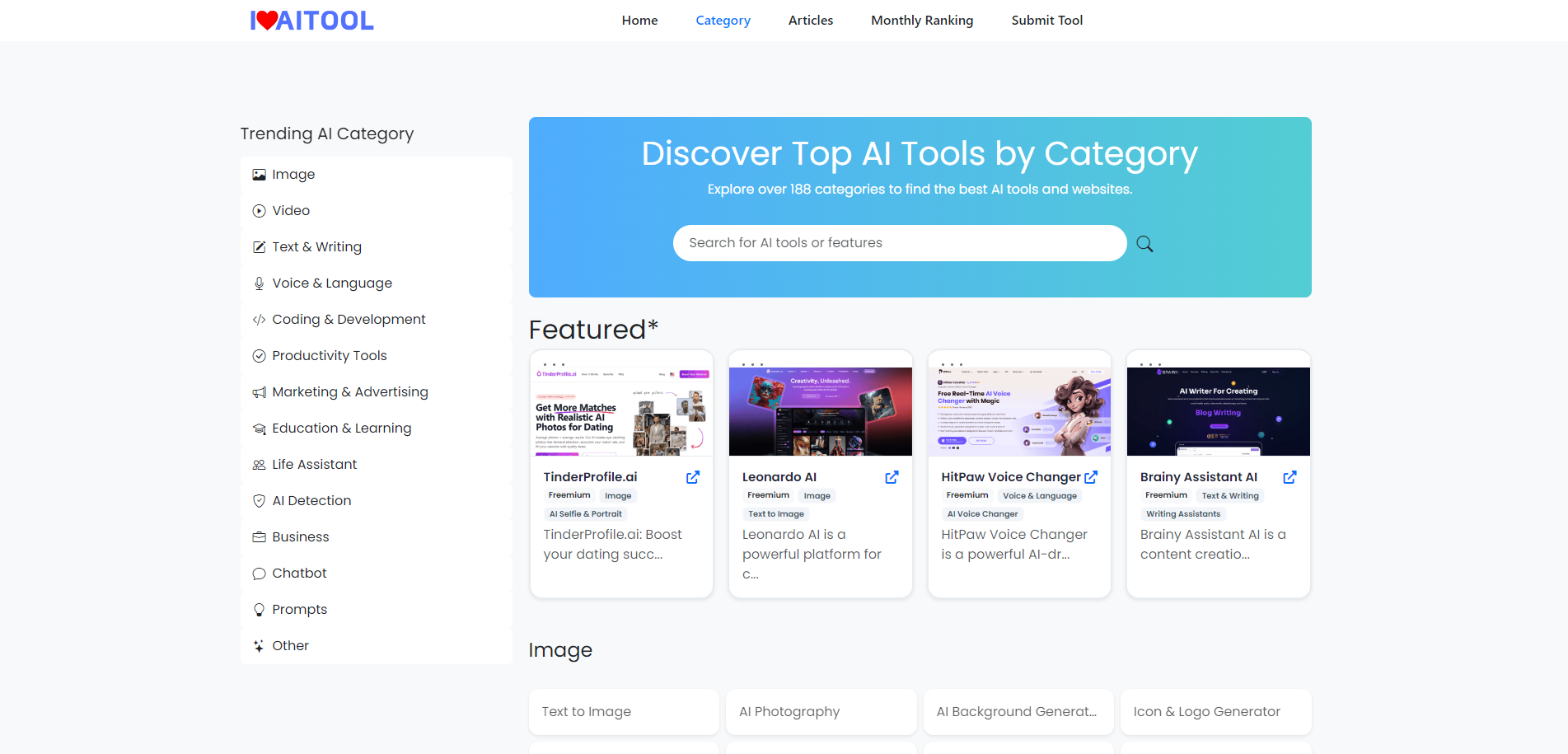
Task: Click the Voice & Language microphone icon
Action: click(x=259, y=283)
